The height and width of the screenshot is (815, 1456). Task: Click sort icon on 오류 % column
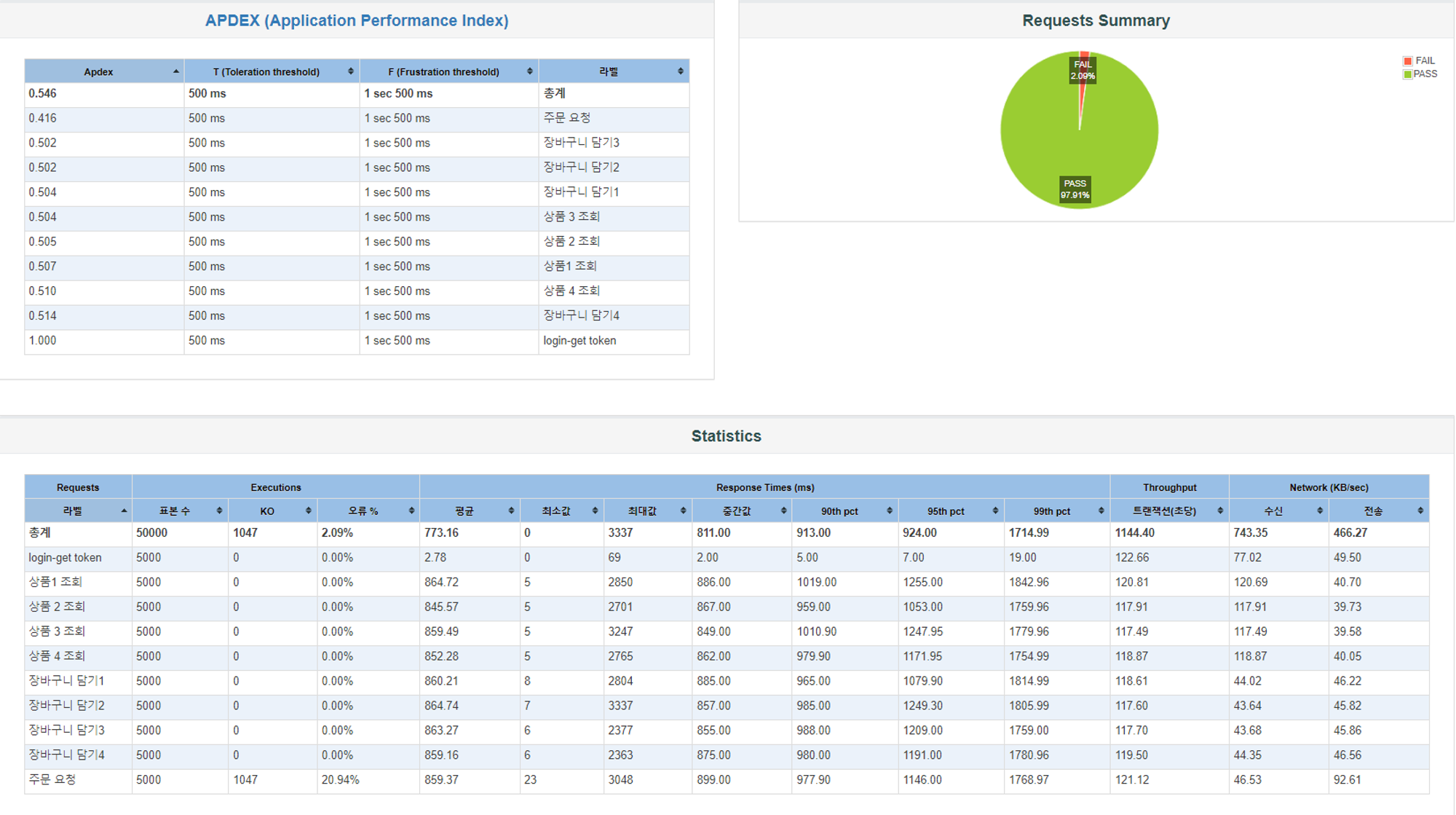[x=411, y=511]
